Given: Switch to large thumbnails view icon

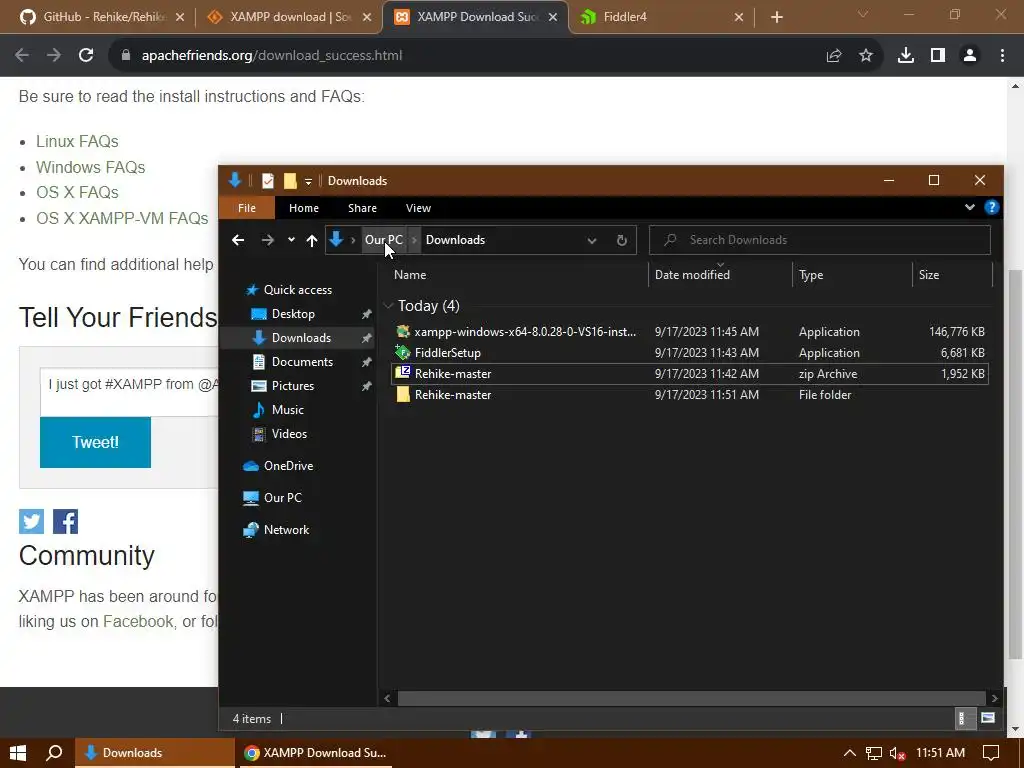Looking at the screenshot, I should (987, 718).
